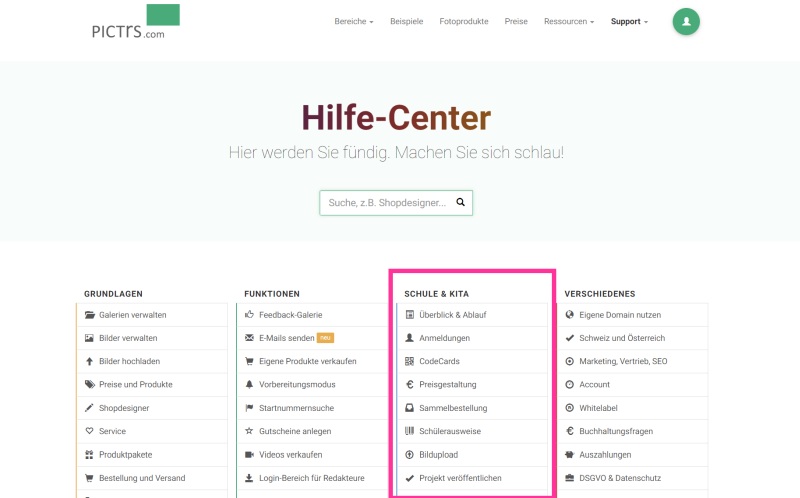Click the QR icon beside CodeCards
Viewport: 800px width, 498px height.
tap(409, 361)
